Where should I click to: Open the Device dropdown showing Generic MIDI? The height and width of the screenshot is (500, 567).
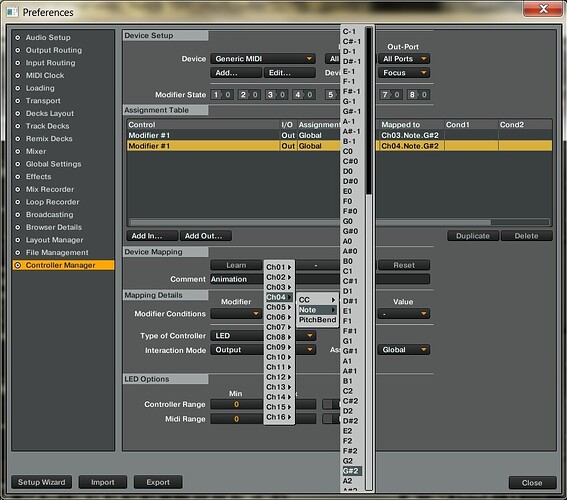263,59
